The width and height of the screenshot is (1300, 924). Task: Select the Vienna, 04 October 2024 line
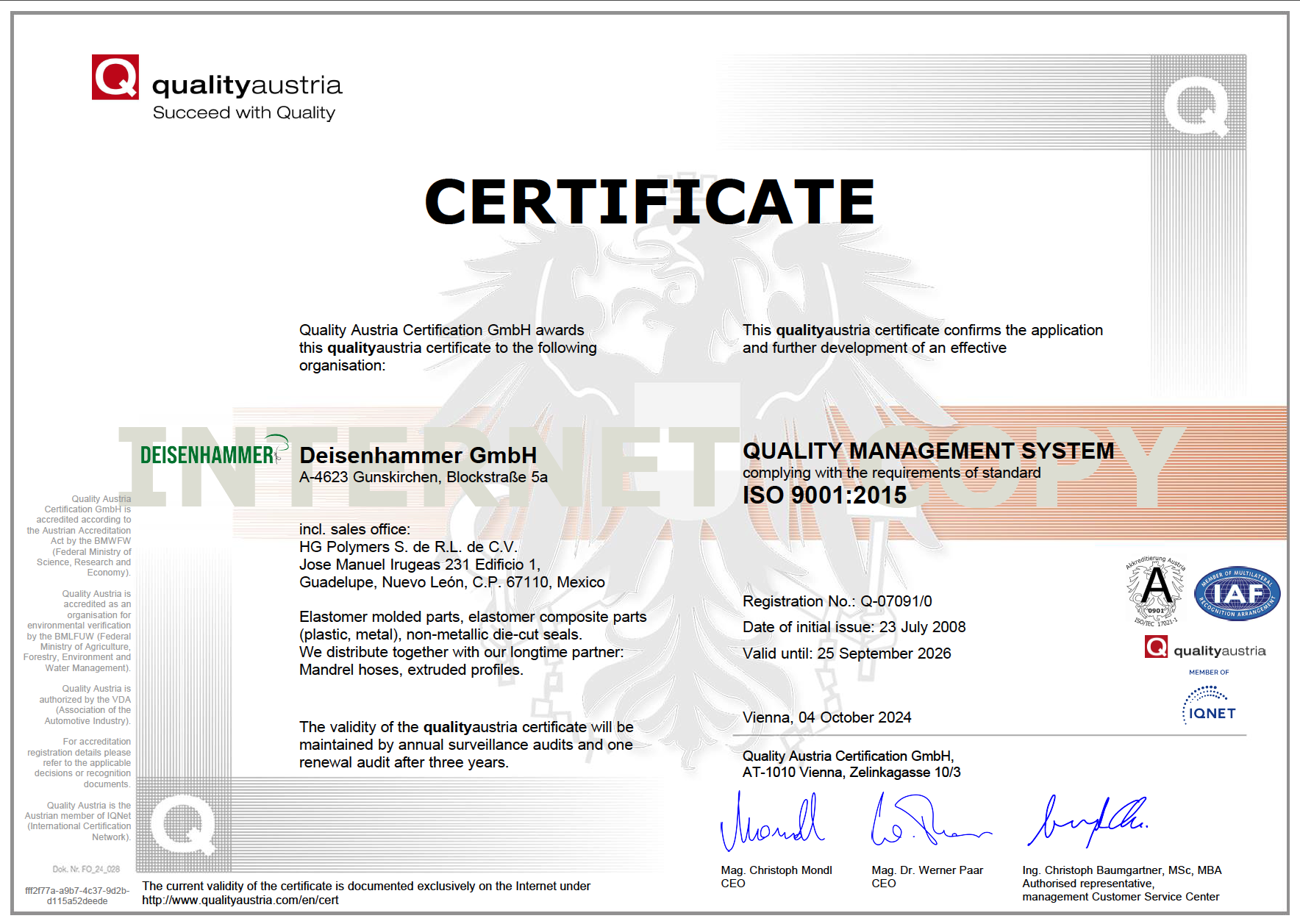[826, 717]
